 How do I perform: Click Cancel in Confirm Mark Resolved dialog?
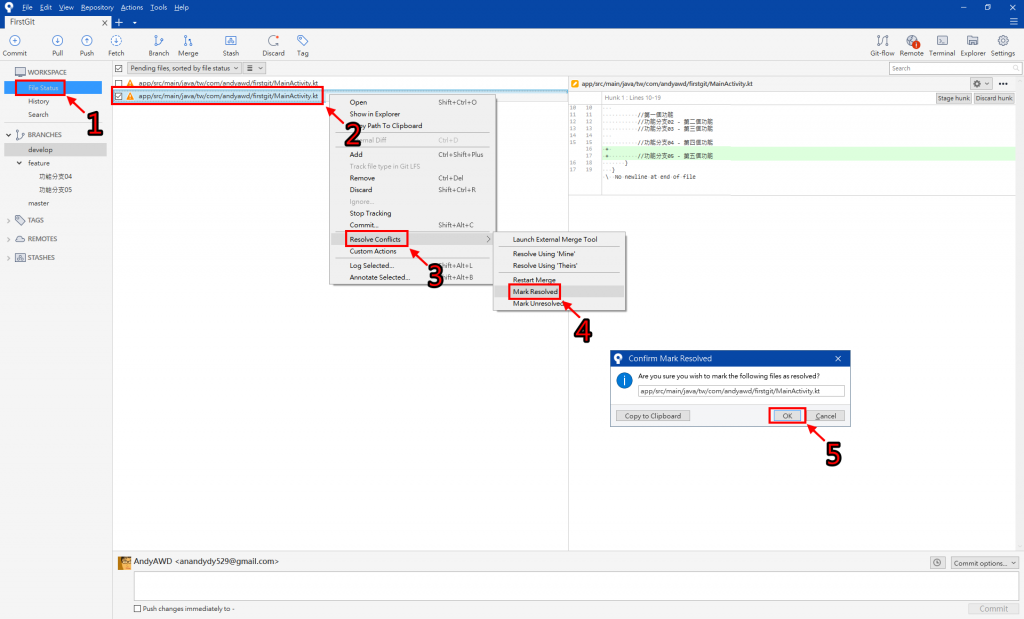(825, 416)
